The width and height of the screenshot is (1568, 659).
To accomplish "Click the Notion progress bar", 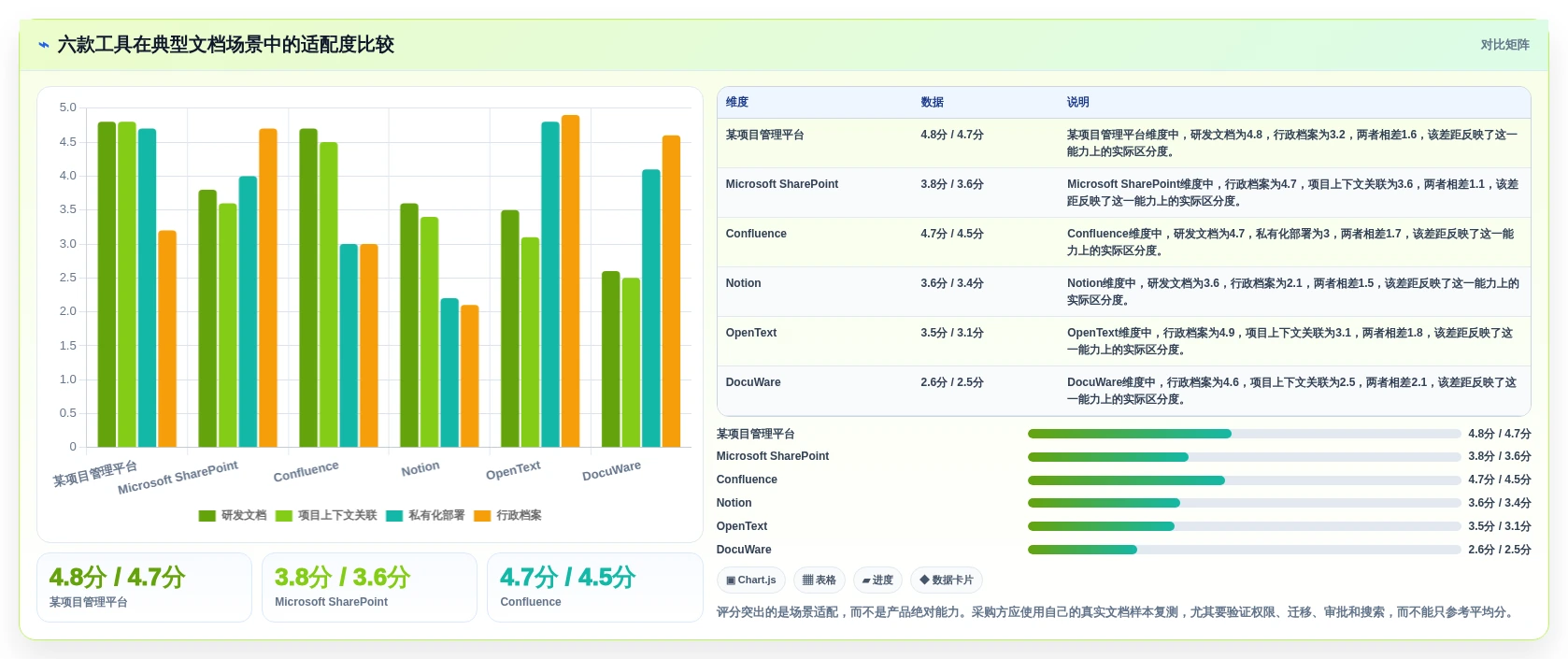I will (x=1244, y=503).
